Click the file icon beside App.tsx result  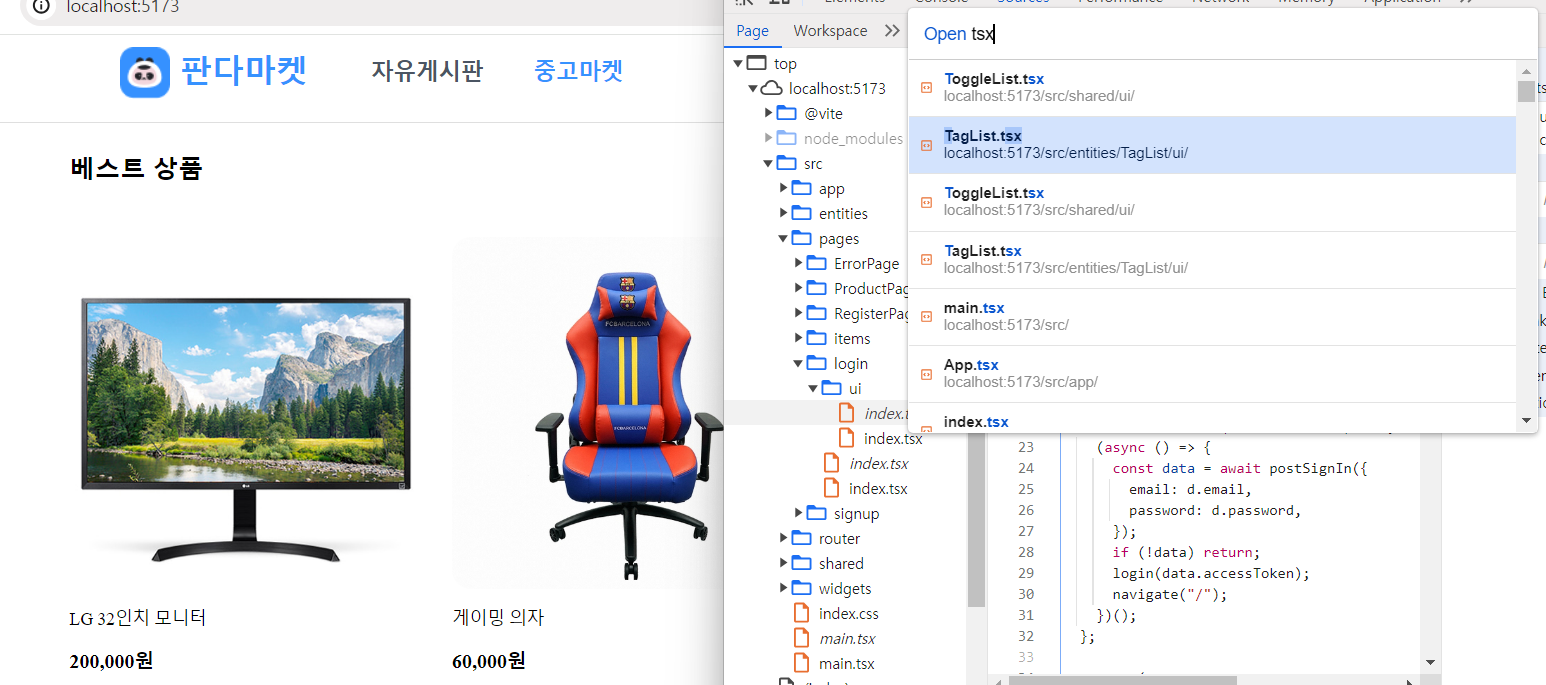click(x=926, y=374)
